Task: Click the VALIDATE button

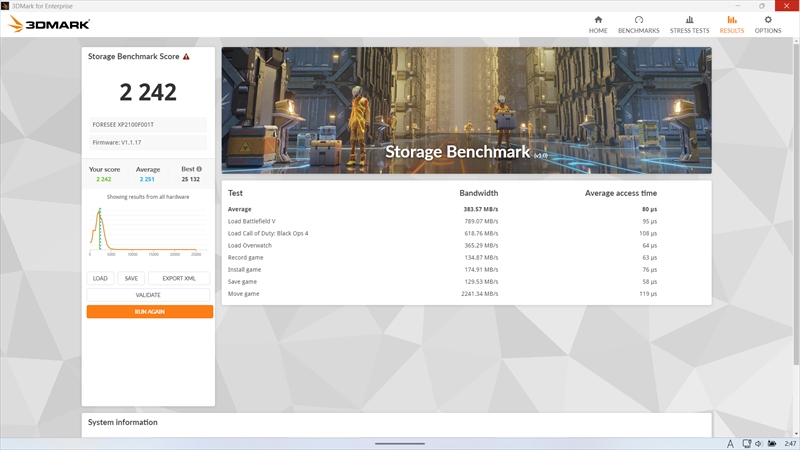Action: click(148, 295)
